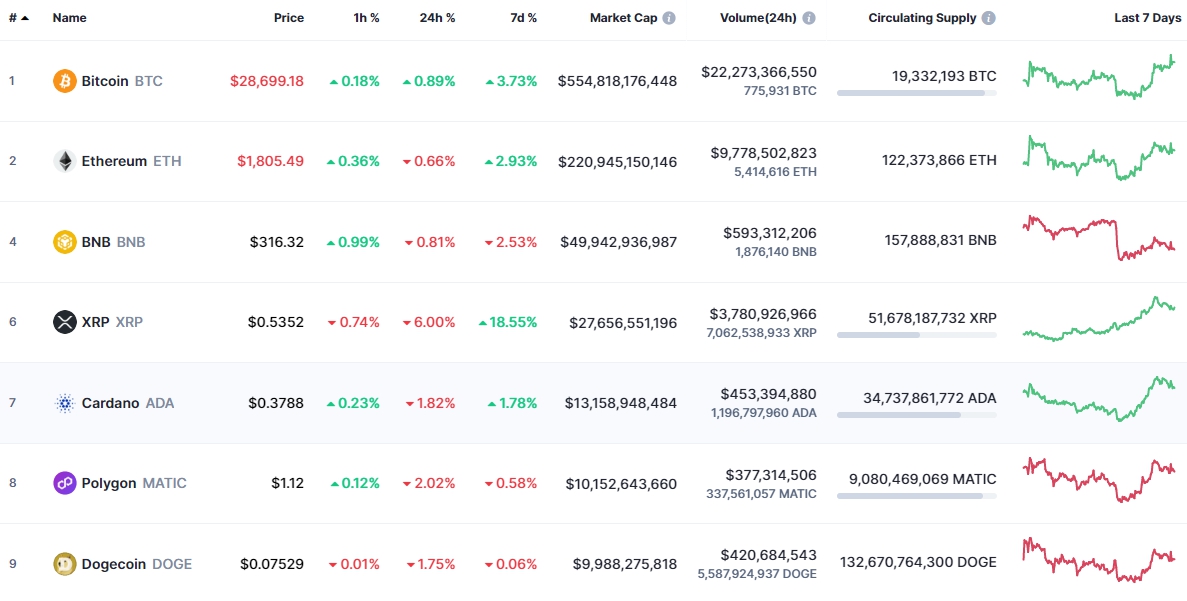Open XRP's green 7 day sparkline

point(1098,319)
